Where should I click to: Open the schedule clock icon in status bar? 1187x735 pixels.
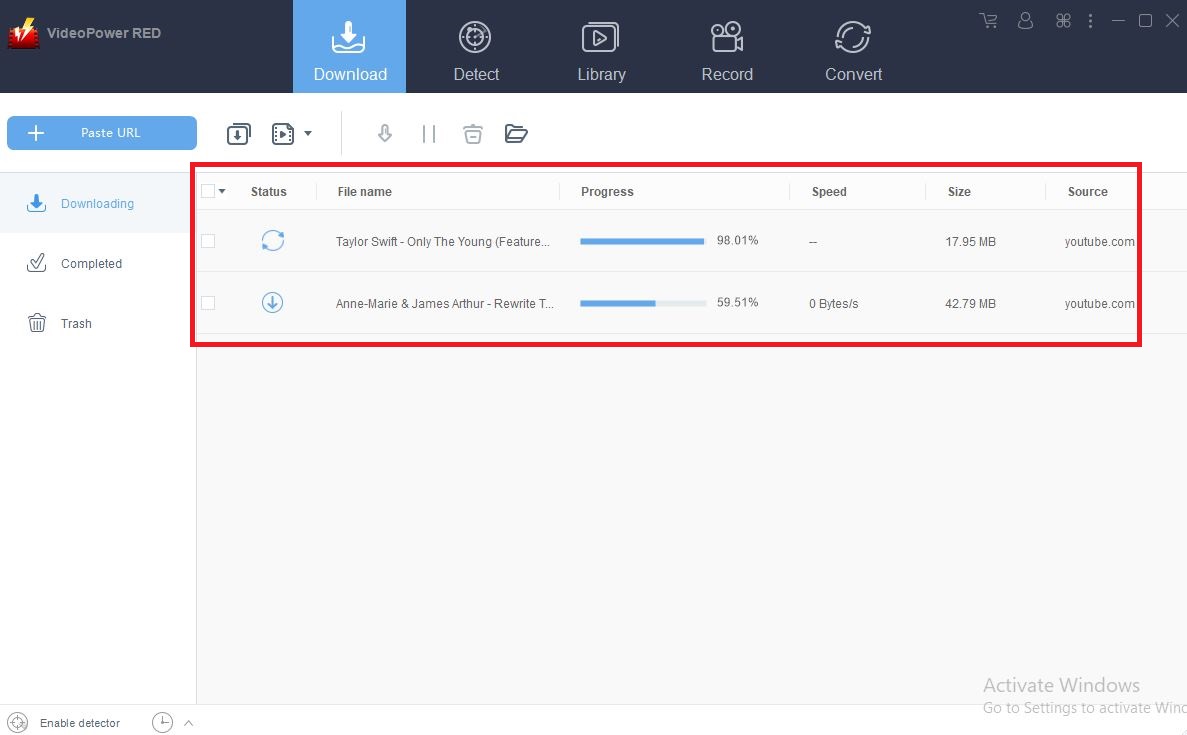(x=162, y=722)
